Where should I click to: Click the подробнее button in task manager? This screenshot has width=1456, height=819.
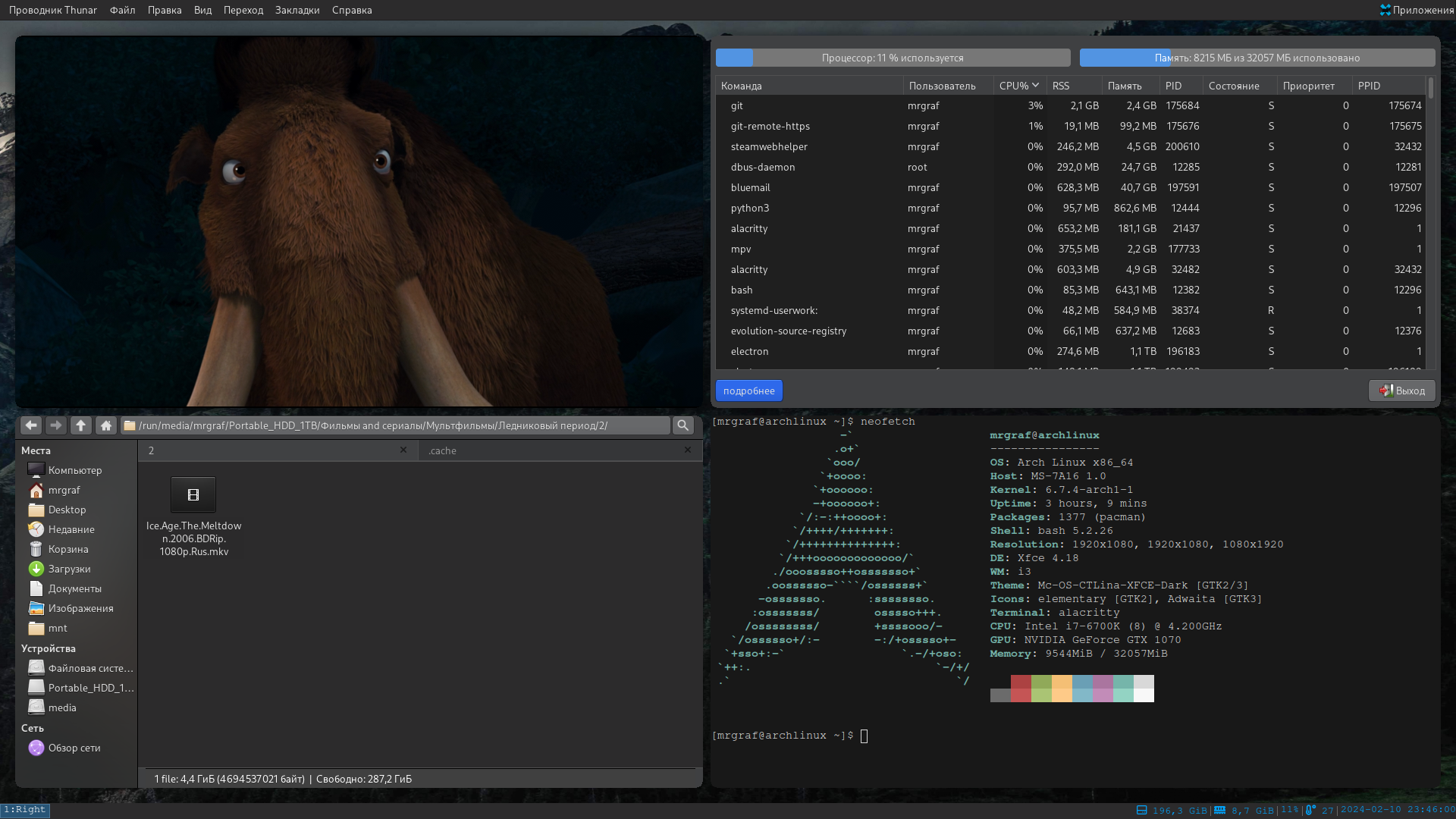click(x=749, y=391)
